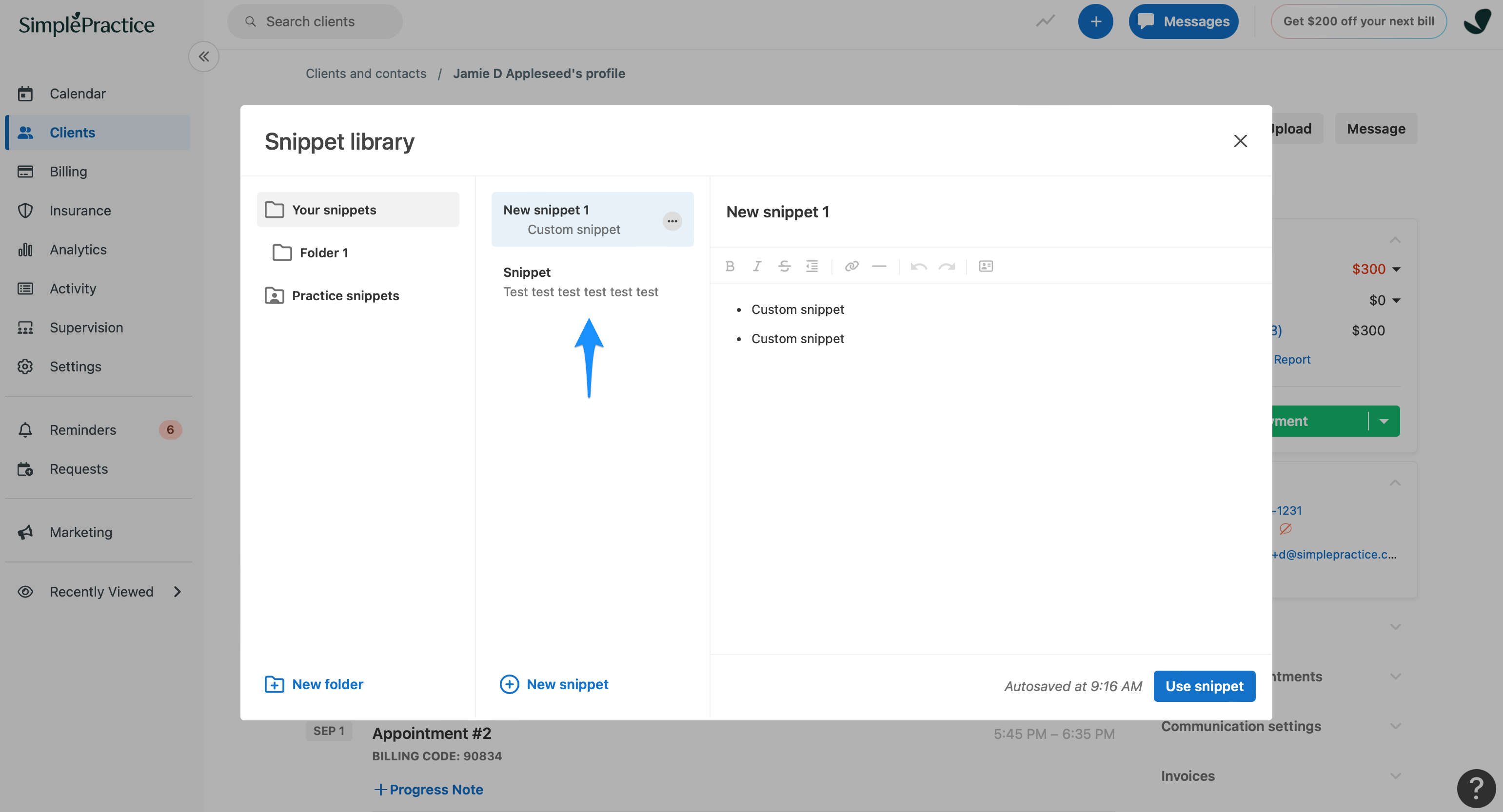Open Marketing in sidebar

(x=98, y=532)
